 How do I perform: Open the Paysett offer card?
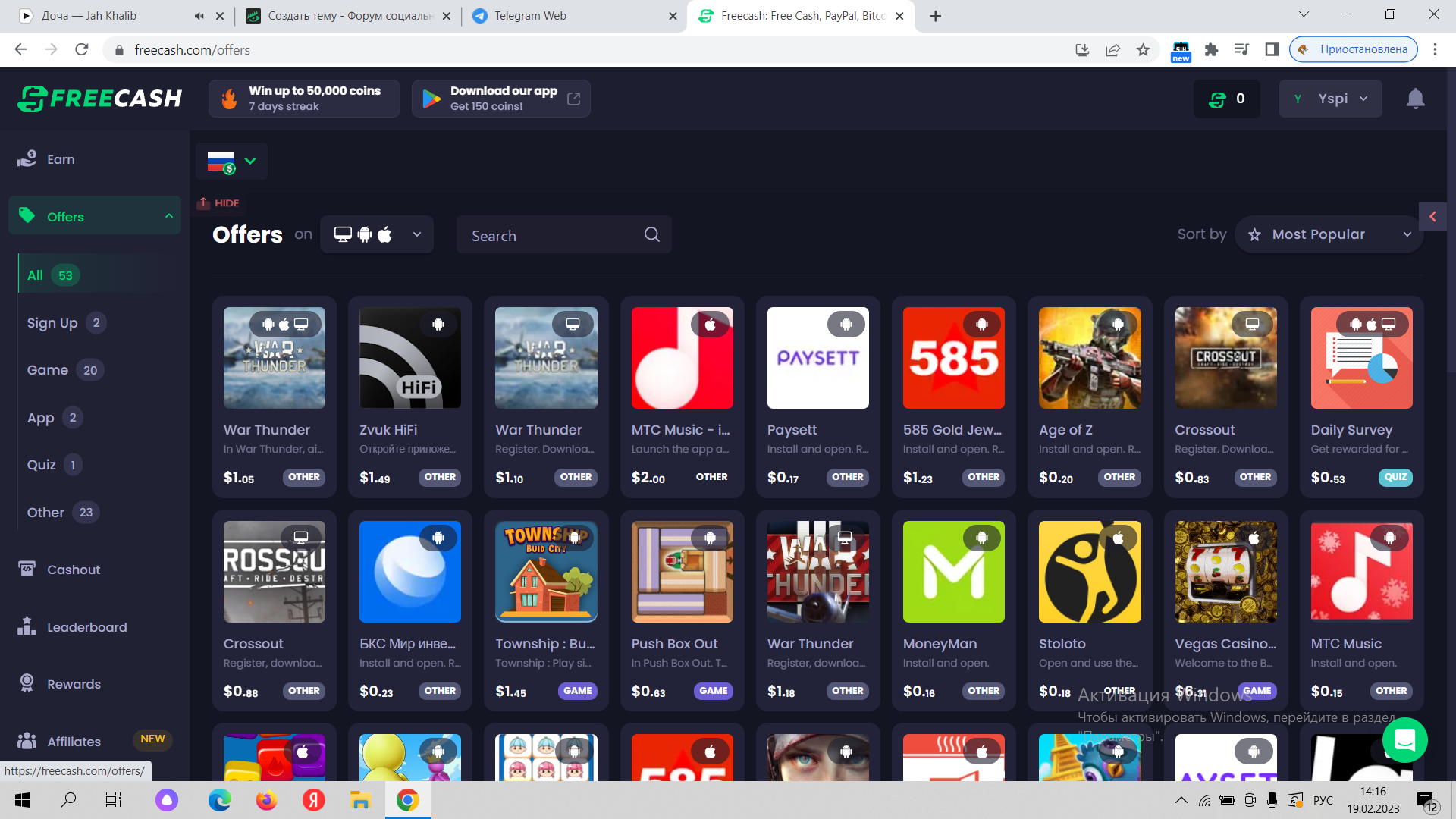(x=817, y=397)
